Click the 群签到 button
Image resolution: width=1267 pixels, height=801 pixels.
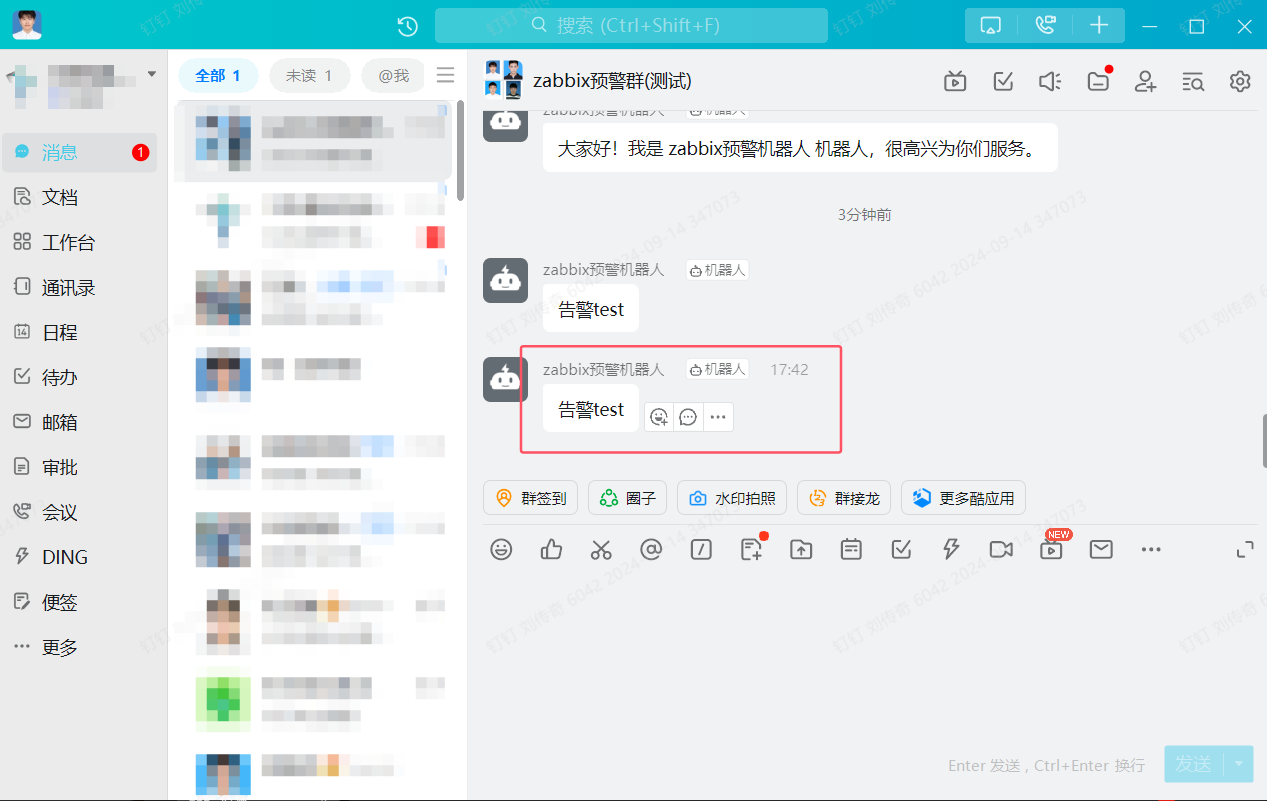pyautogui.click(x=531, y=498)
